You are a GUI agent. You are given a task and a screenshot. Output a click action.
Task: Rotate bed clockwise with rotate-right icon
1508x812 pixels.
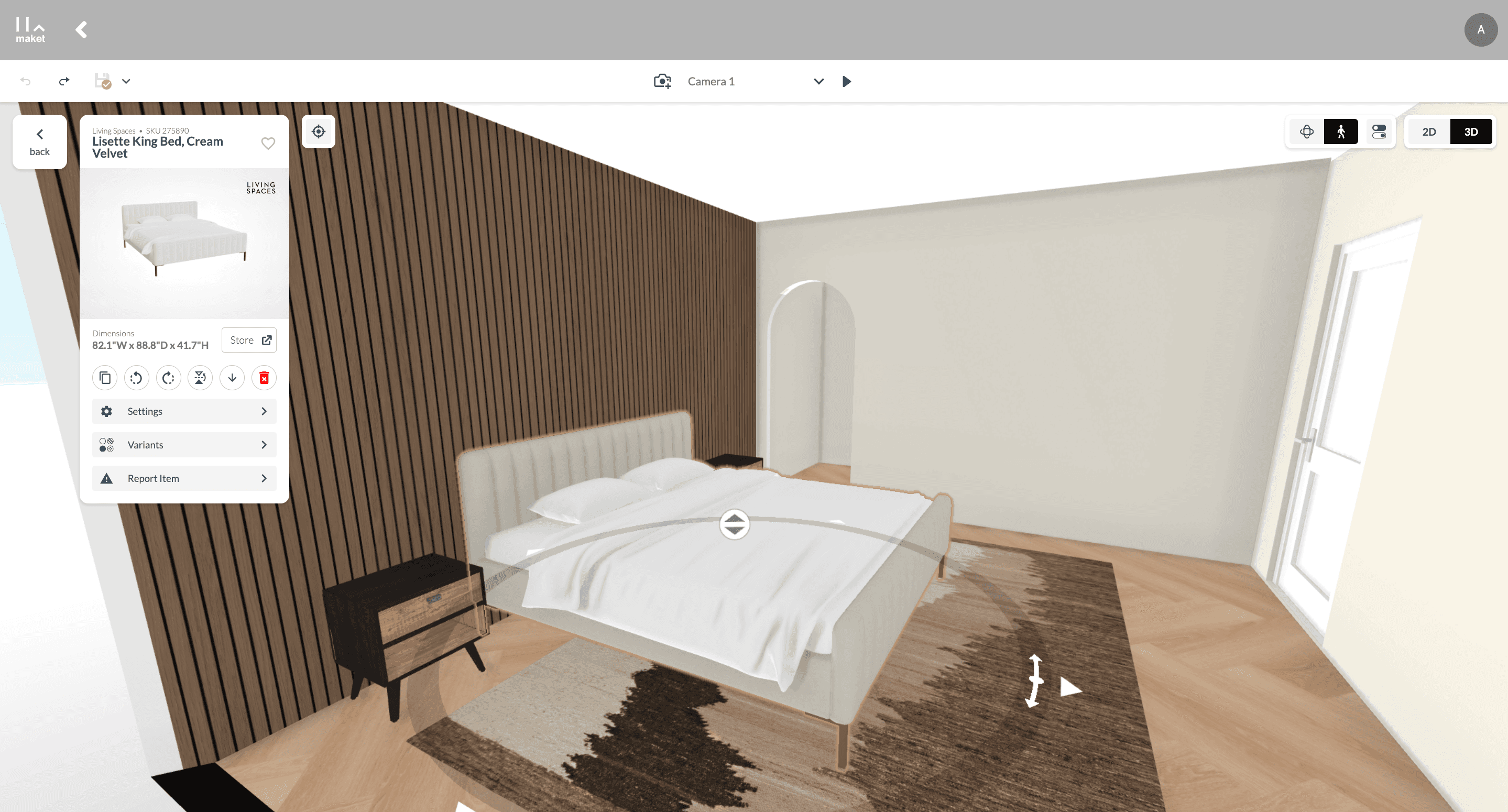(x=169, y=378)
